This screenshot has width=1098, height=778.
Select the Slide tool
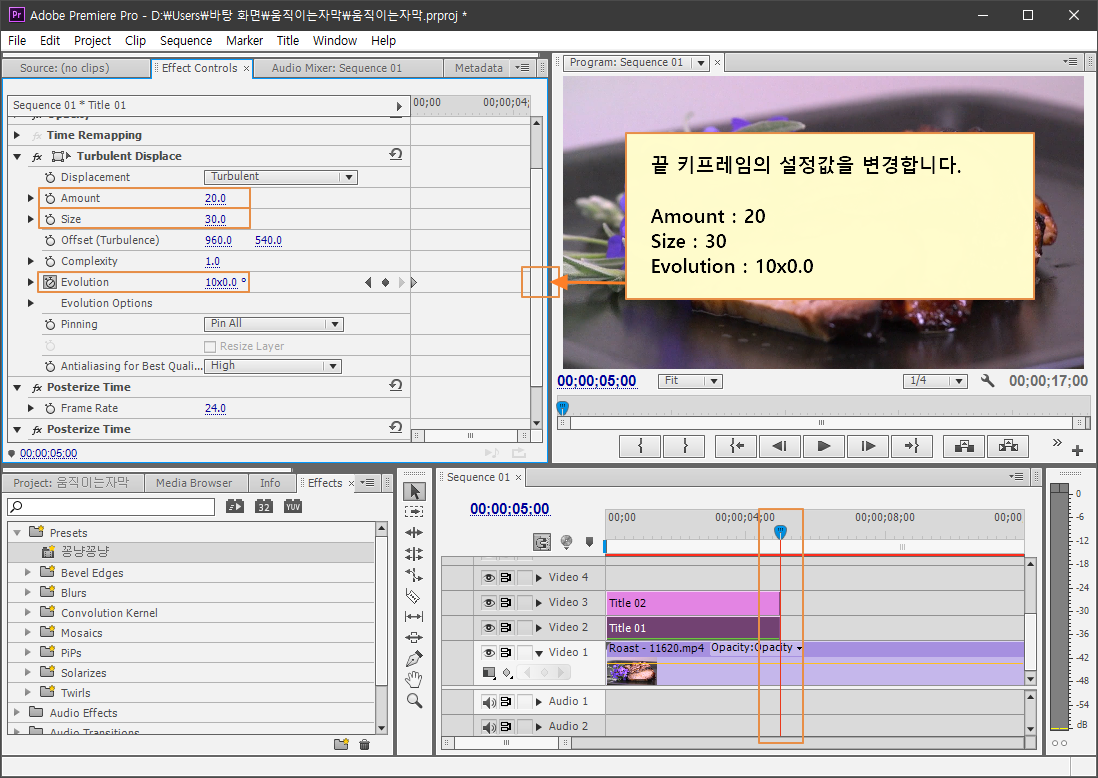click(x=414, y=638)
